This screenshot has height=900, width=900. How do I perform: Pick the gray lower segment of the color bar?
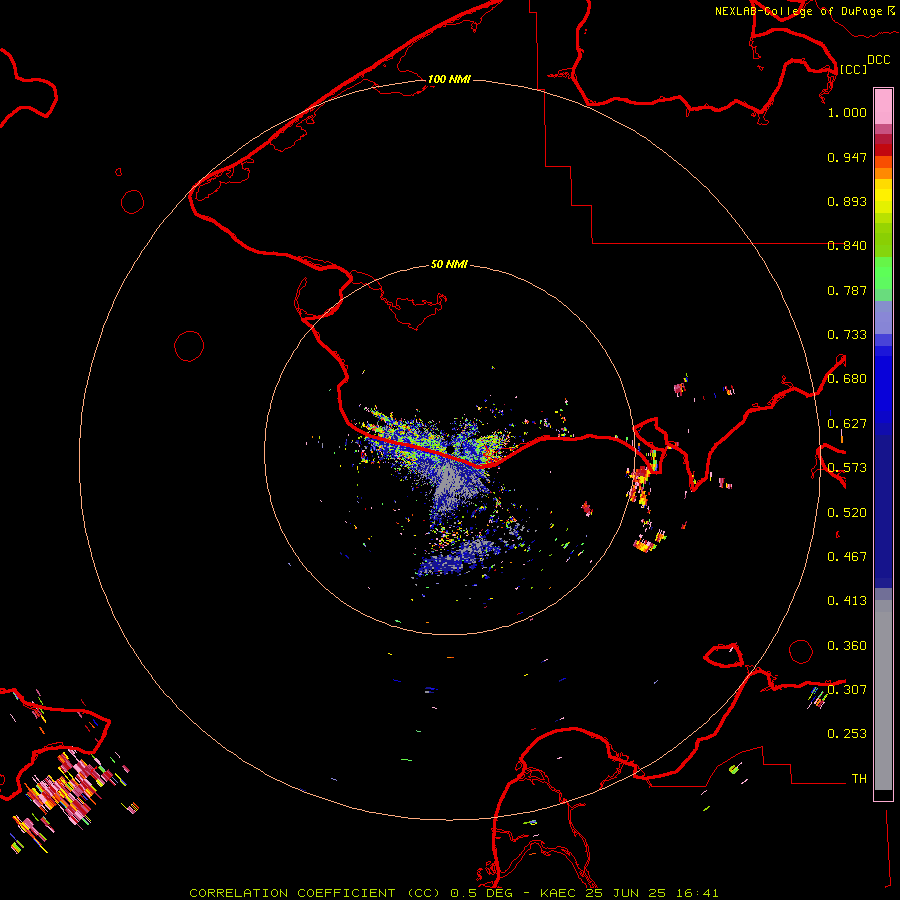pyautogui.click(x=883, y=695)
